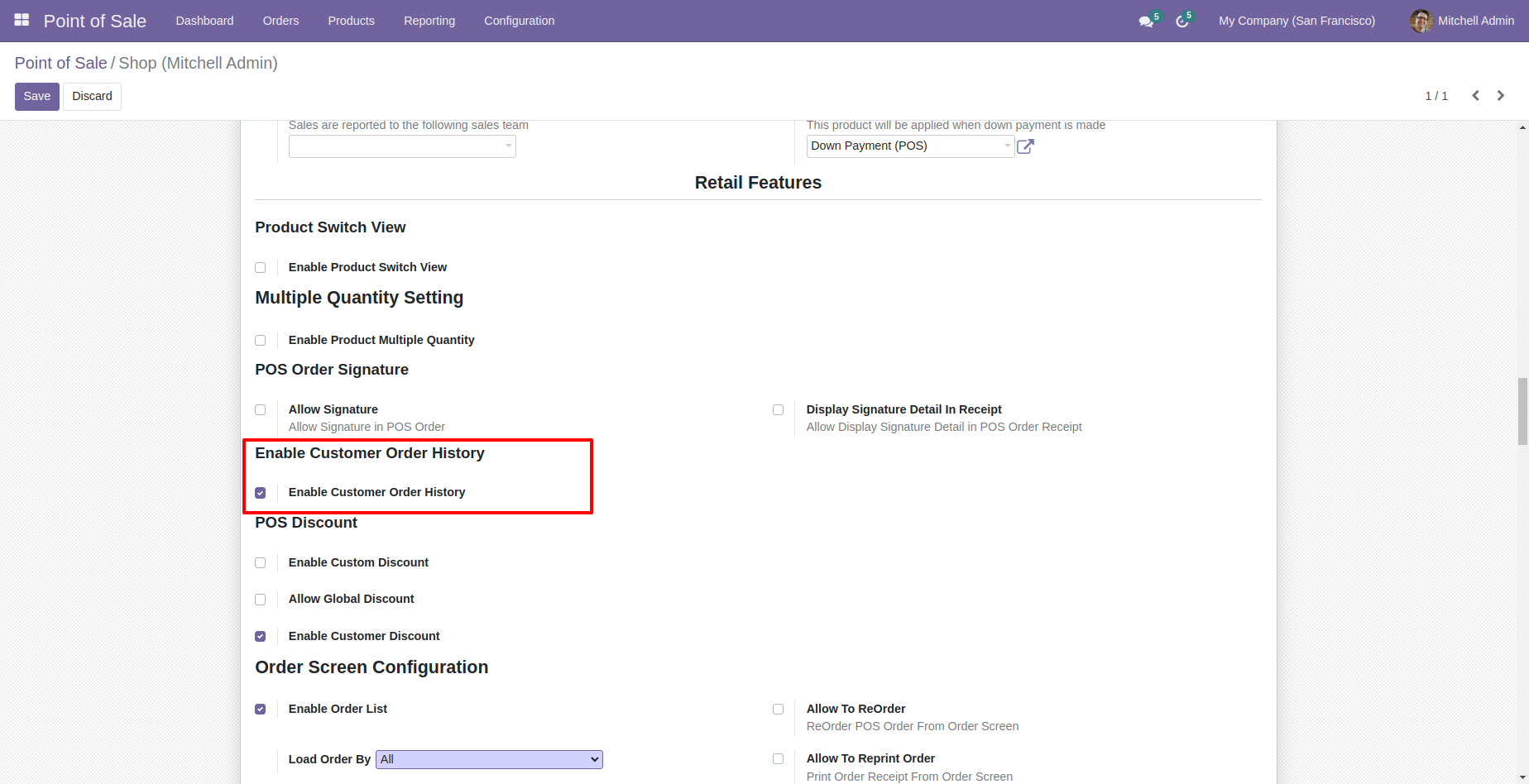Open the apps grid menu icon
This screenshot has height=784, width=1529.
click(x=22, y=20)
